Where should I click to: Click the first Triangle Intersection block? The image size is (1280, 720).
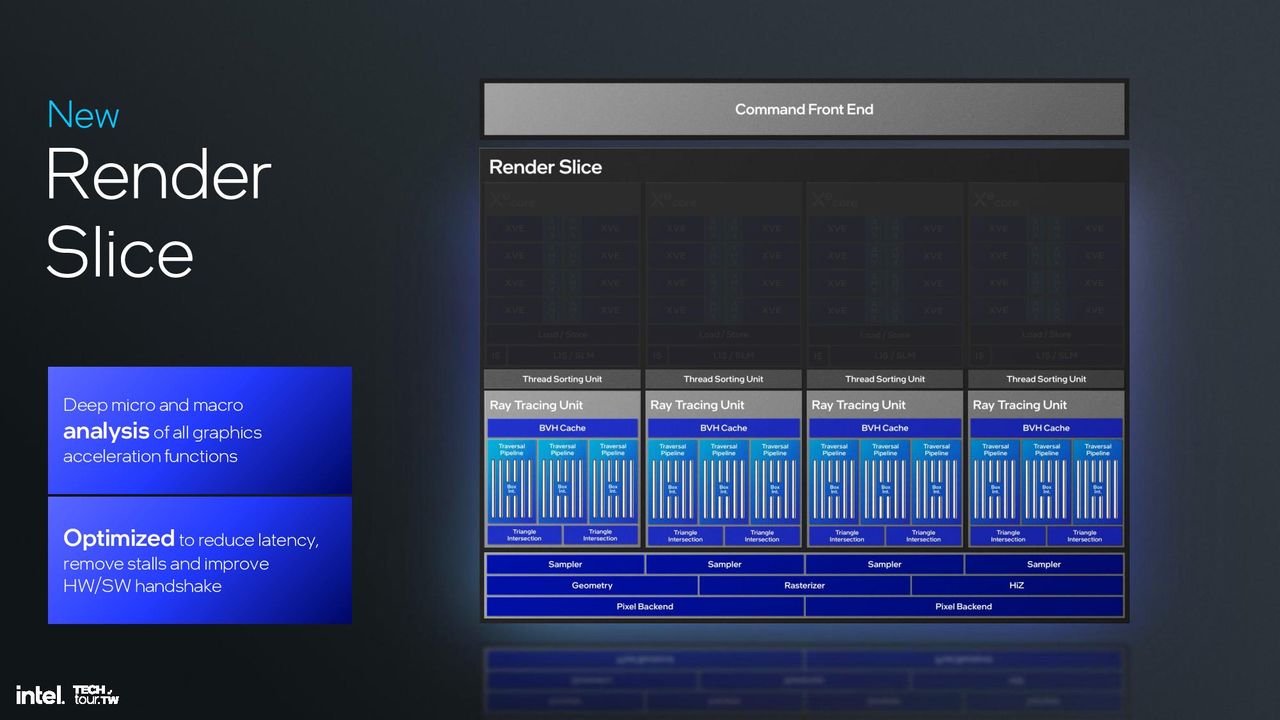point(524,535)
